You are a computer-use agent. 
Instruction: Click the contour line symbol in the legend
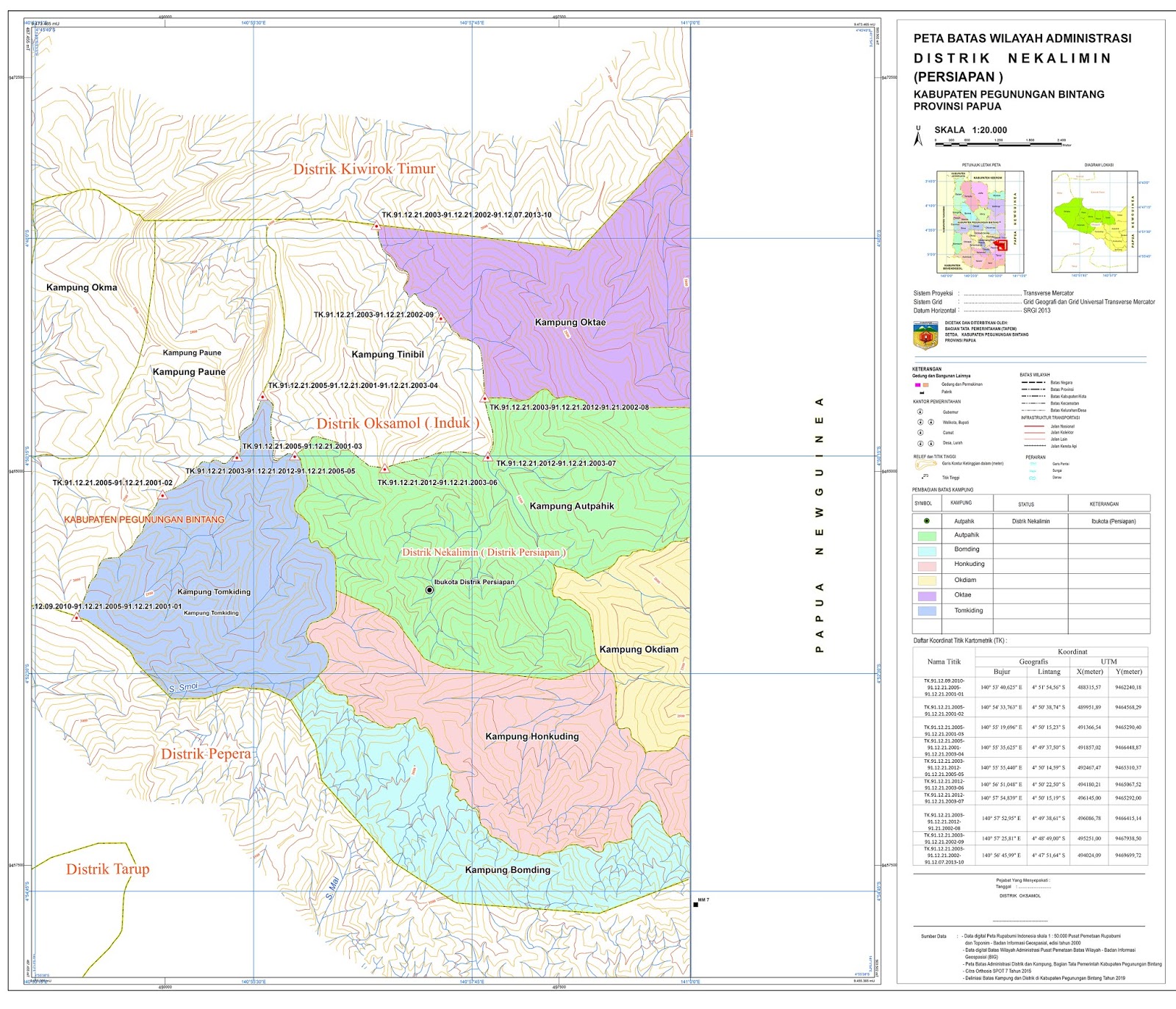[926, 464]
